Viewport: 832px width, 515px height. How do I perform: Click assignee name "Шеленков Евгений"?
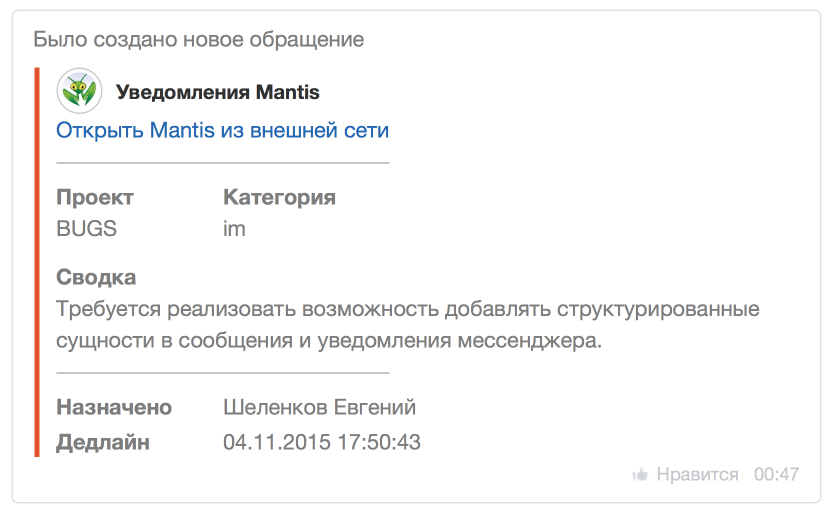(319, 407)
